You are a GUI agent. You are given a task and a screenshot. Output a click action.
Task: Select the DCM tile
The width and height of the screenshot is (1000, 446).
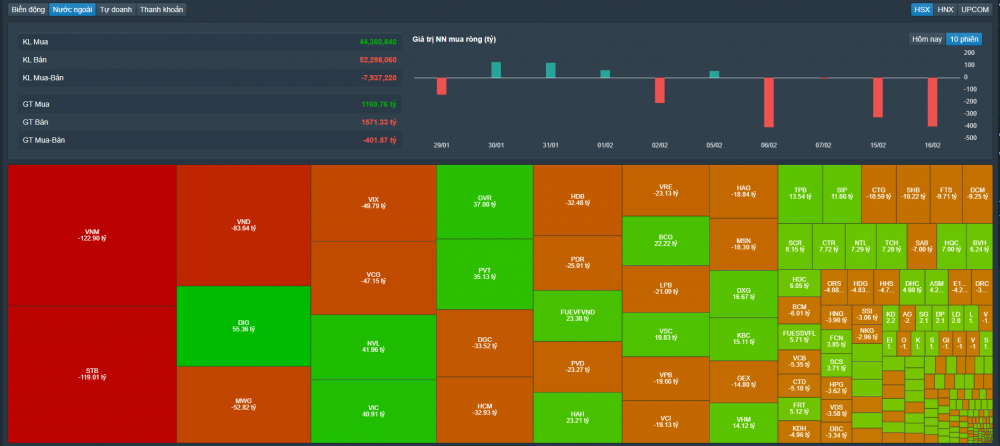(x=977, y=194)
